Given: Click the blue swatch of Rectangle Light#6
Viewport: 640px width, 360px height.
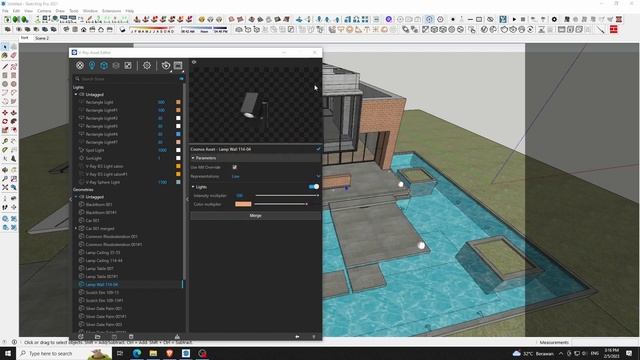Looking at the screenshot, I should click(x=178, y=134).
